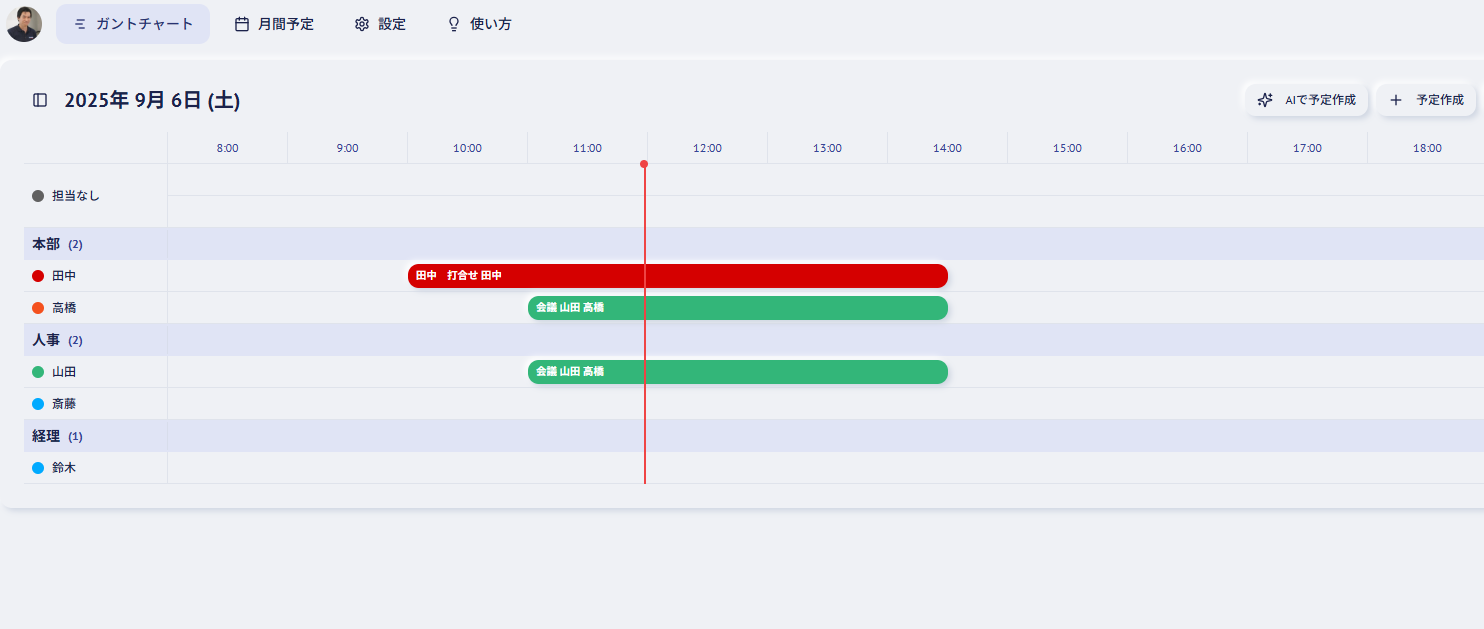Click the user profile avatar photo
The width and height of the screenshot is (1484, 629).
click(24, 24)
